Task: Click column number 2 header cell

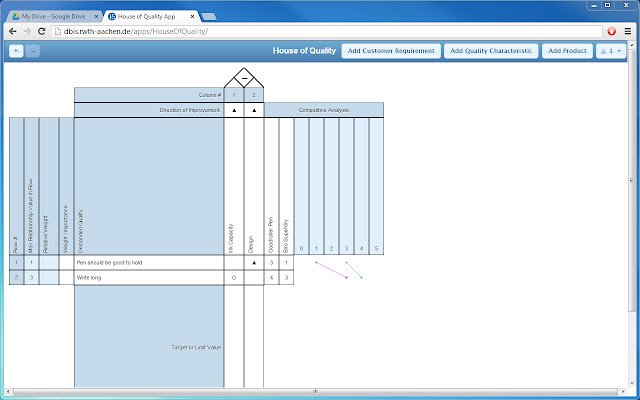Action: 254,95
